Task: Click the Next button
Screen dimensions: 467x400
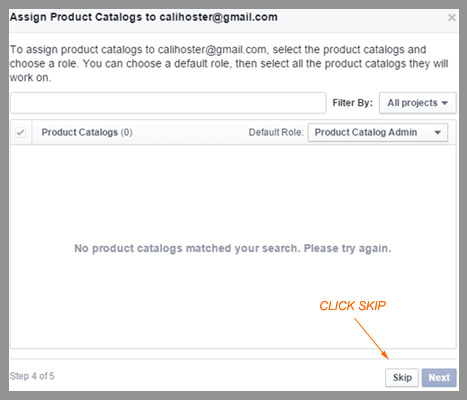Action: coord(439,378)
